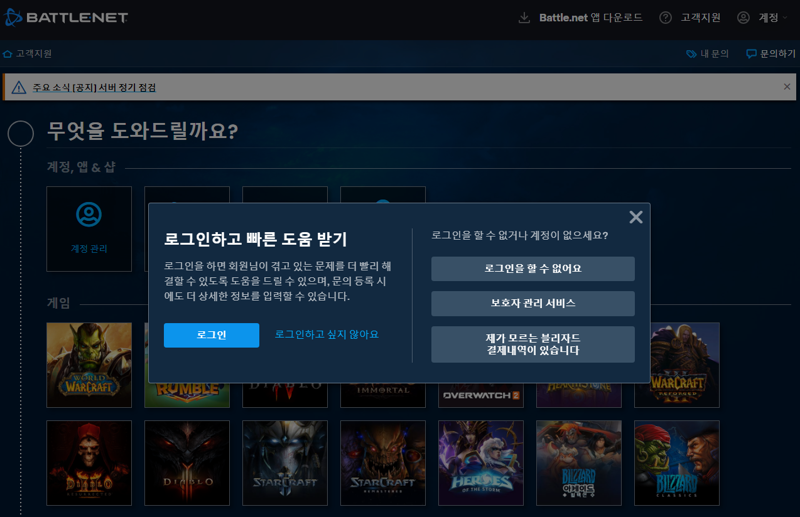Select the Heroes of the Storm tile
Screen dimensions: 800x517
tap(481, 463)
